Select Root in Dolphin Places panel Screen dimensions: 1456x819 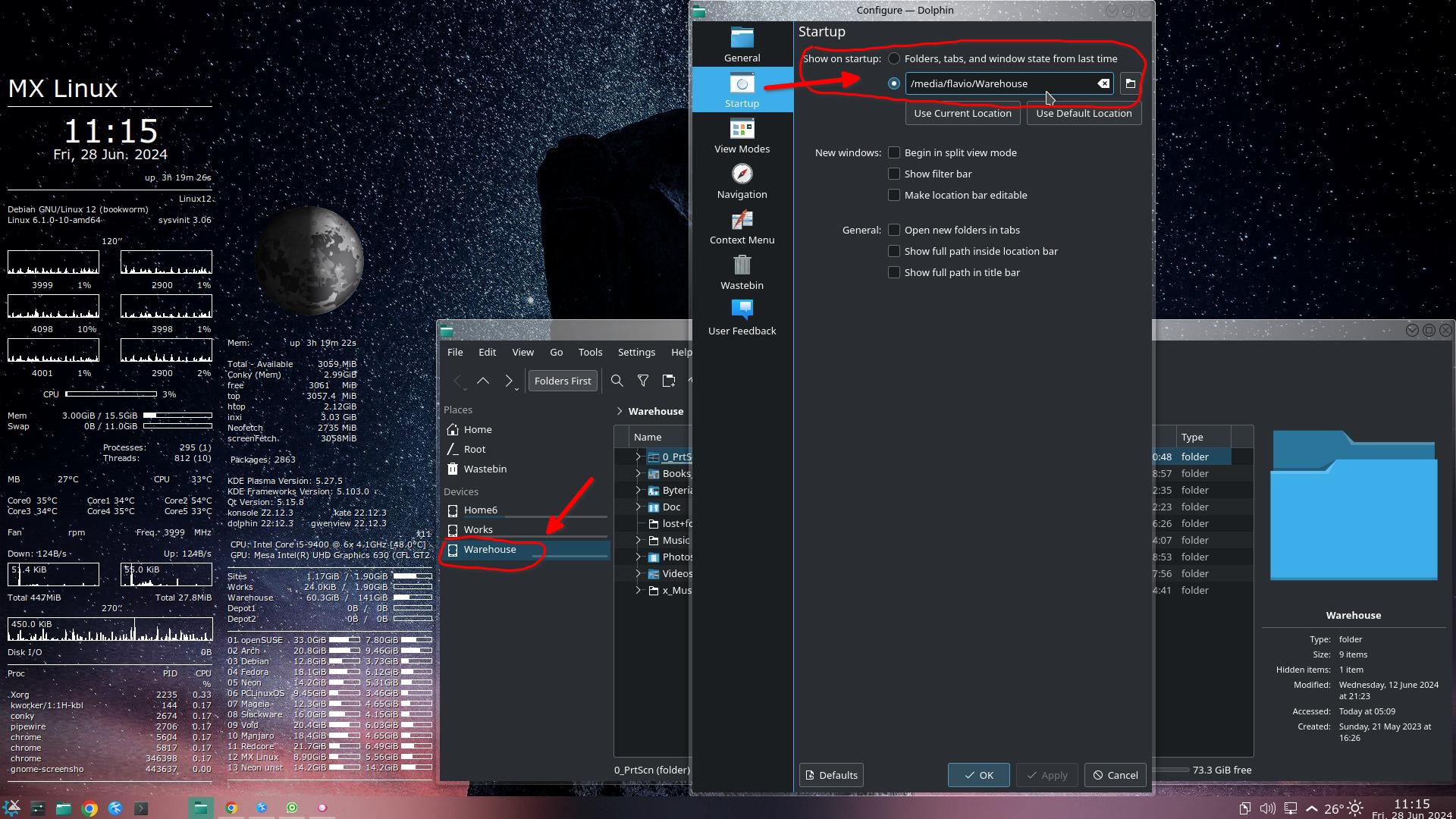coord(525,449)
